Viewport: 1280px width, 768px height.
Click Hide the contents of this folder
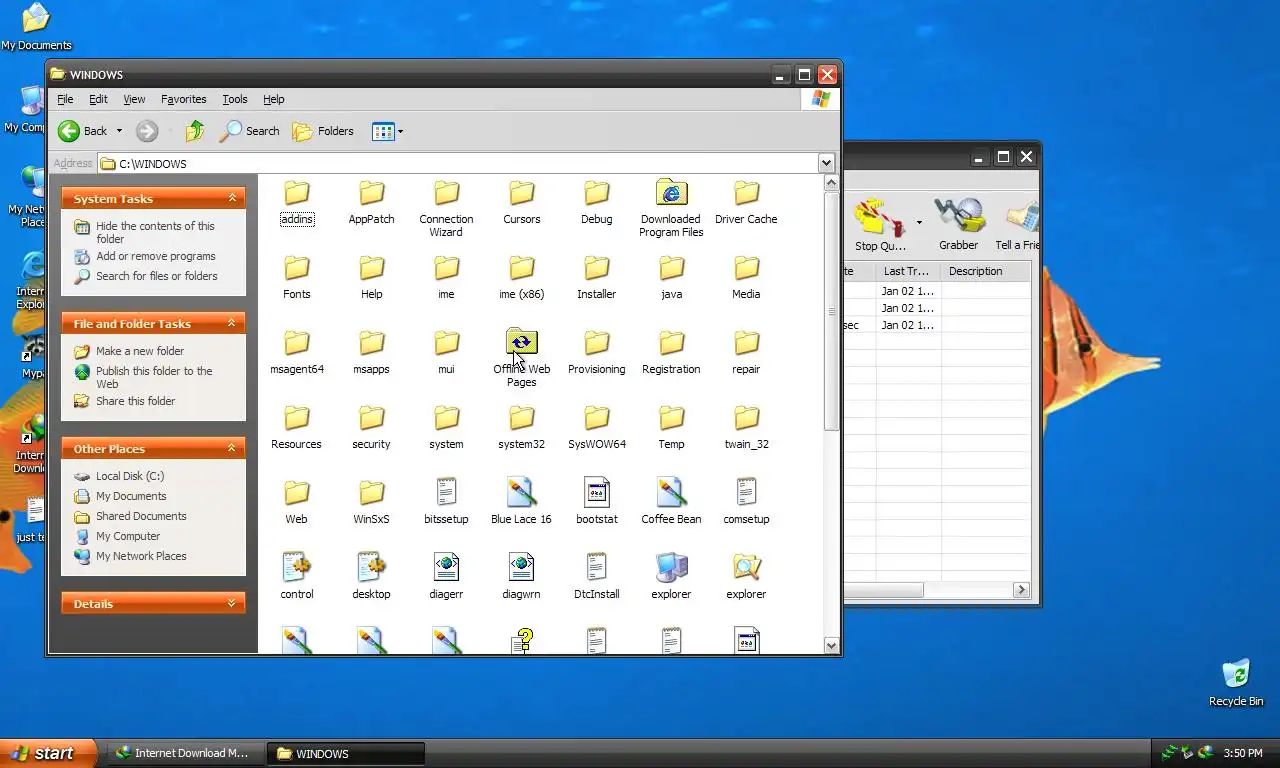pyautogui.click(x=155, y=232)
